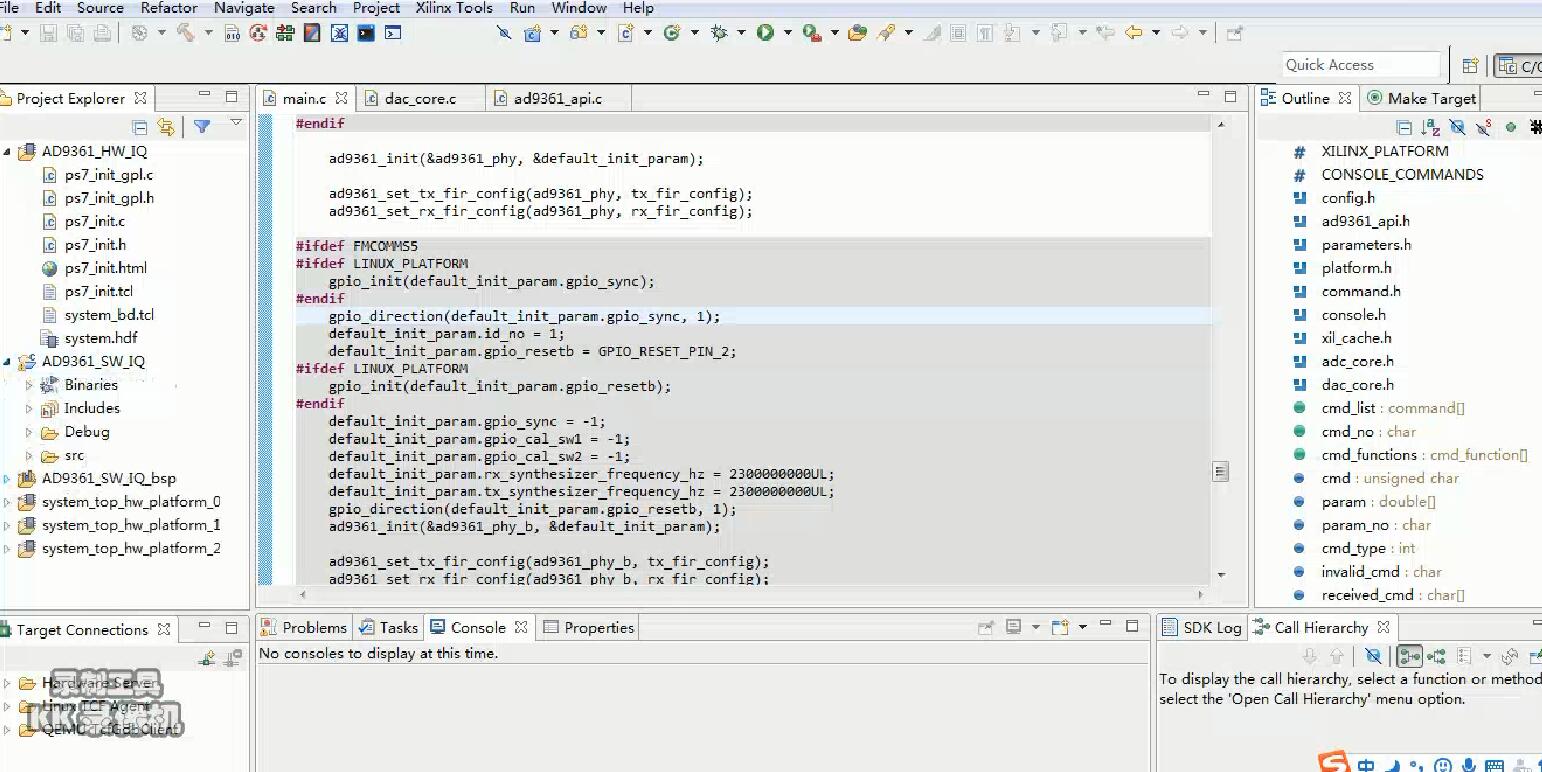The width and height of the screenshot is (1542, 772).
Task: Switch to the Problems tab
Action: pyautogui.click(x=304, y=628)
